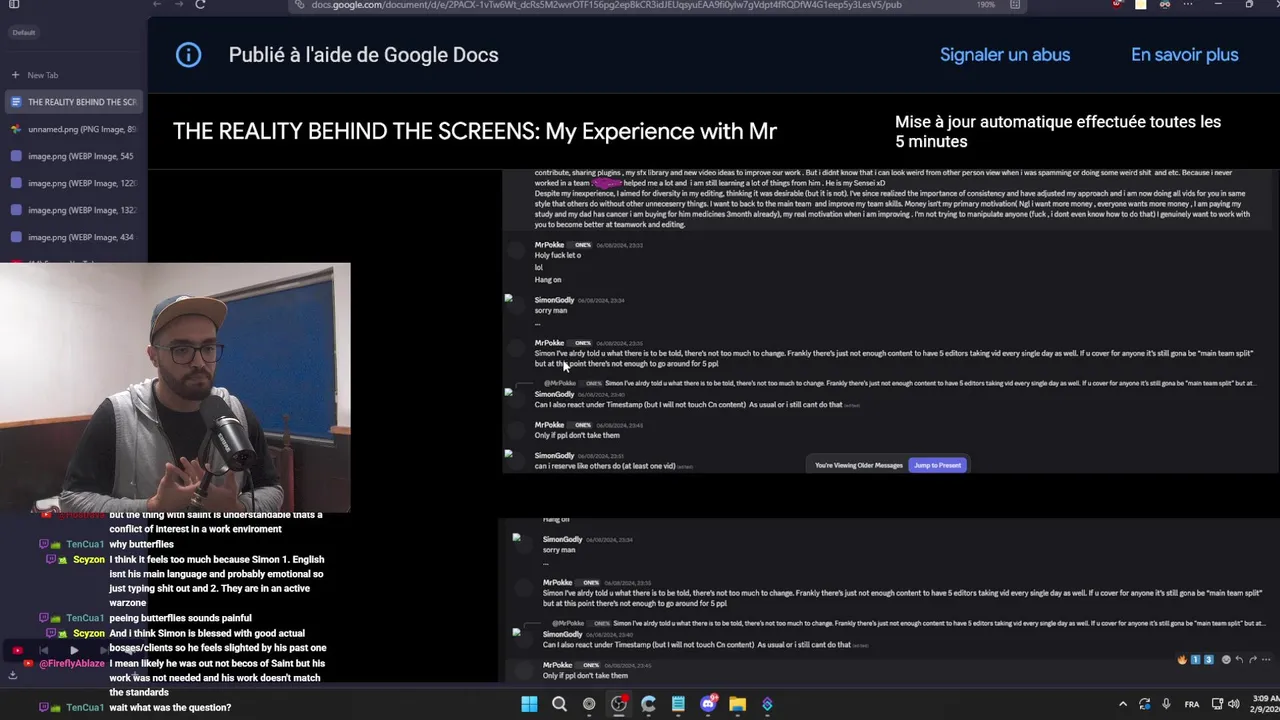Open the 190% zoom level indicator
Image resolution: width=1280 pixels, height=720 pixels.
point(985,5)
